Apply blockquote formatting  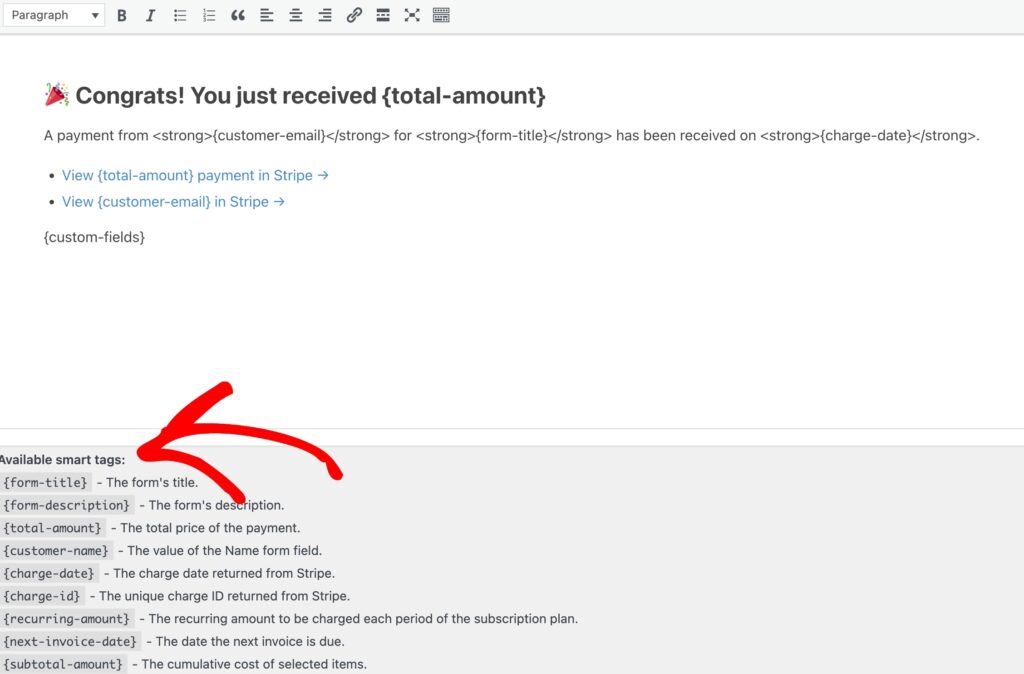238,16
